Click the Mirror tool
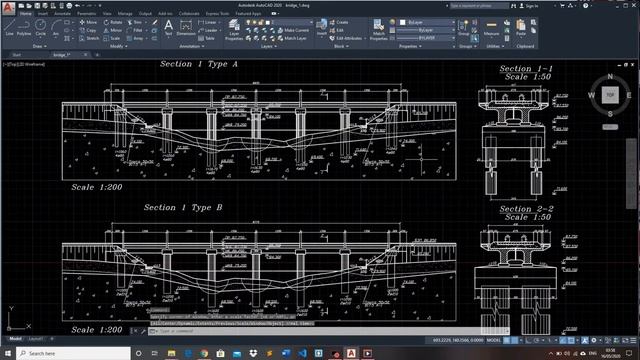Screen dimensions: 640x360 click(113, 30)
